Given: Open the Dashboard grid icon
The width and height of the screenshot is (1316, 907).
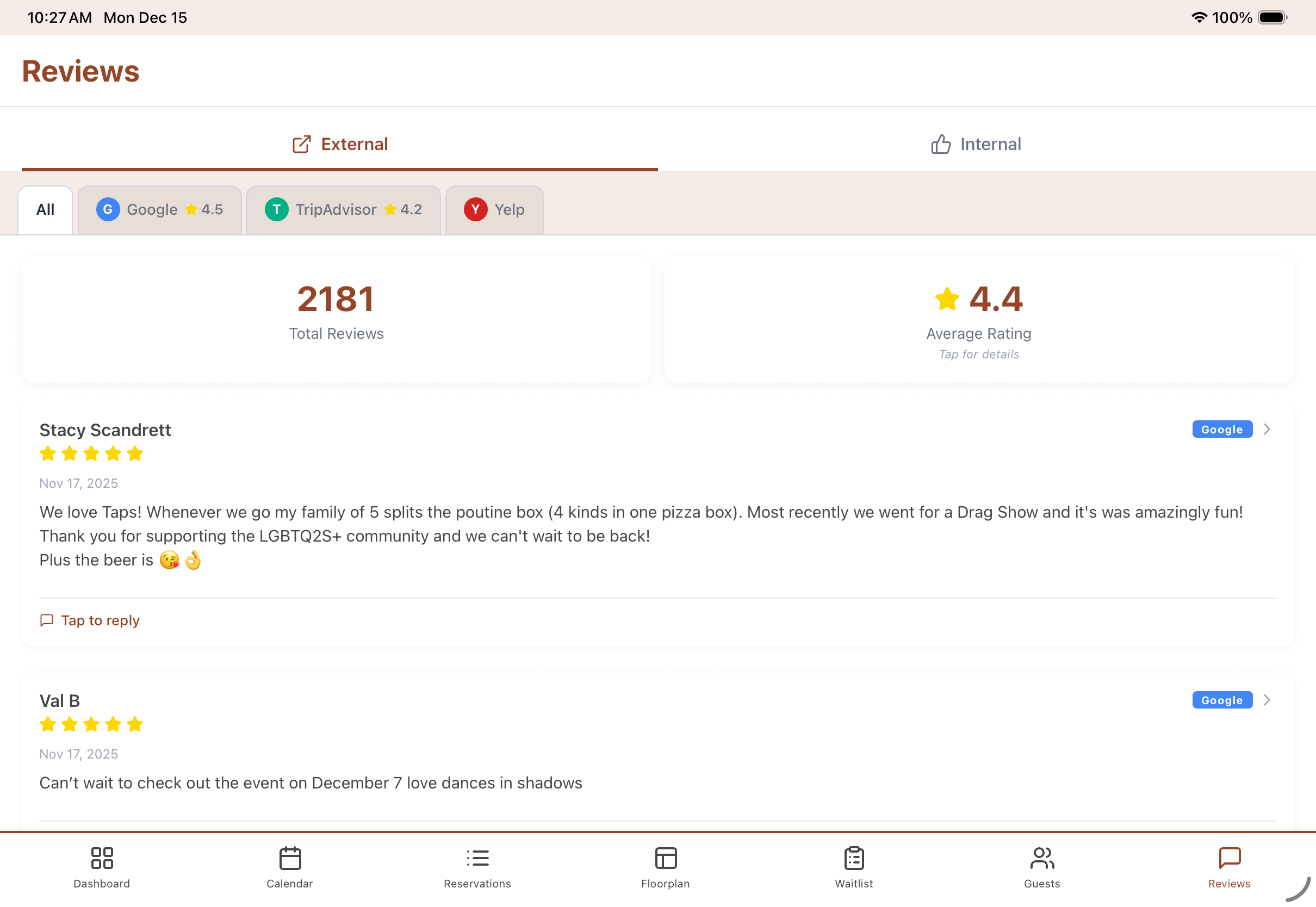Looking at the screenshot, I should (102, 858).
